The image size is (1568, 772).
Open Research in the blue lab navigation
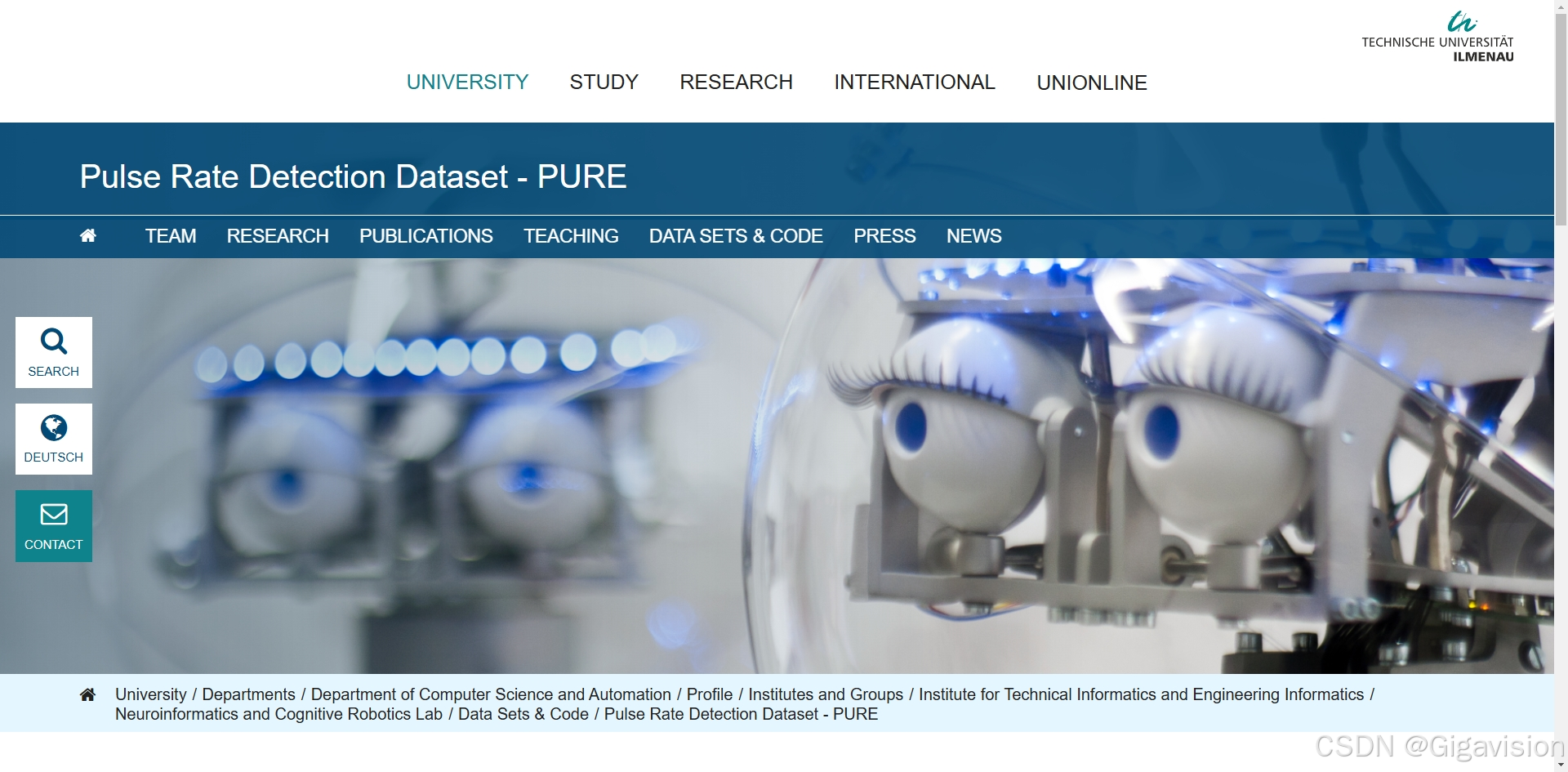pos(278,236)
